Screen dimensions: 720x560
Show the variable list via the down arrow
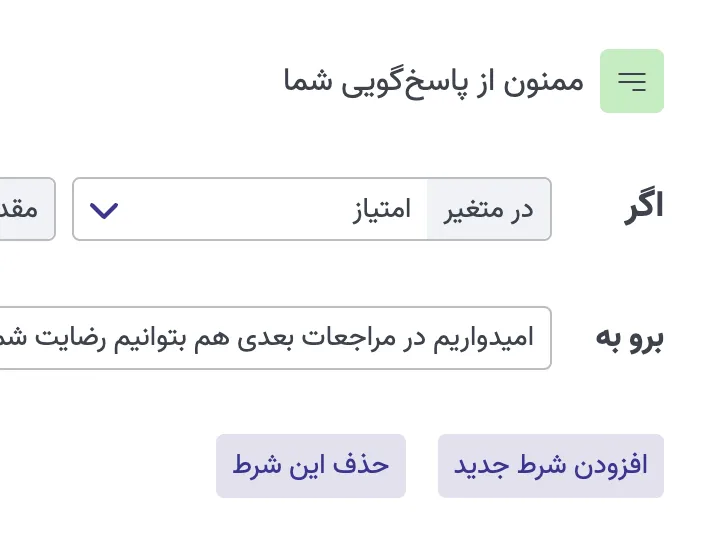(104, 210)
